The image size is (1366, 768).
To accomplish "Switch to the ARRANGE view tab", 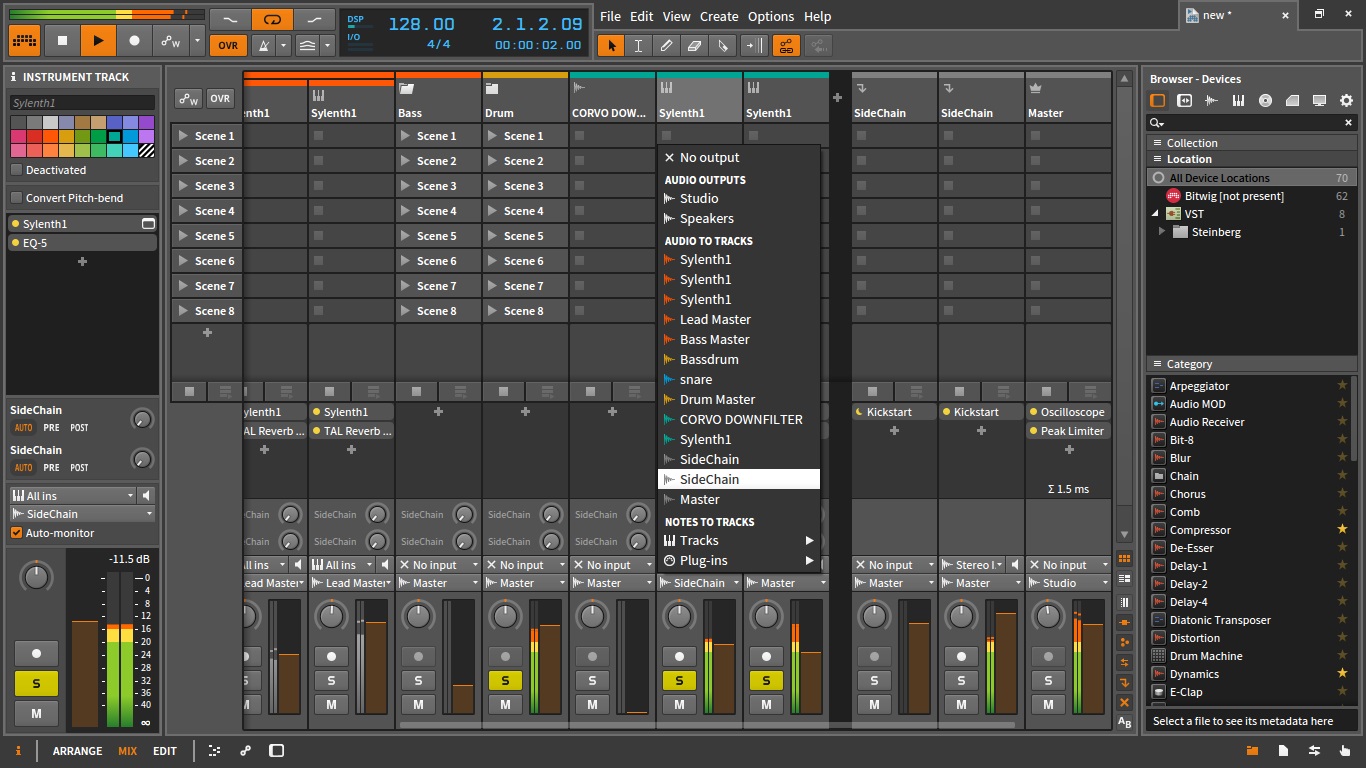I will [77, 751].
